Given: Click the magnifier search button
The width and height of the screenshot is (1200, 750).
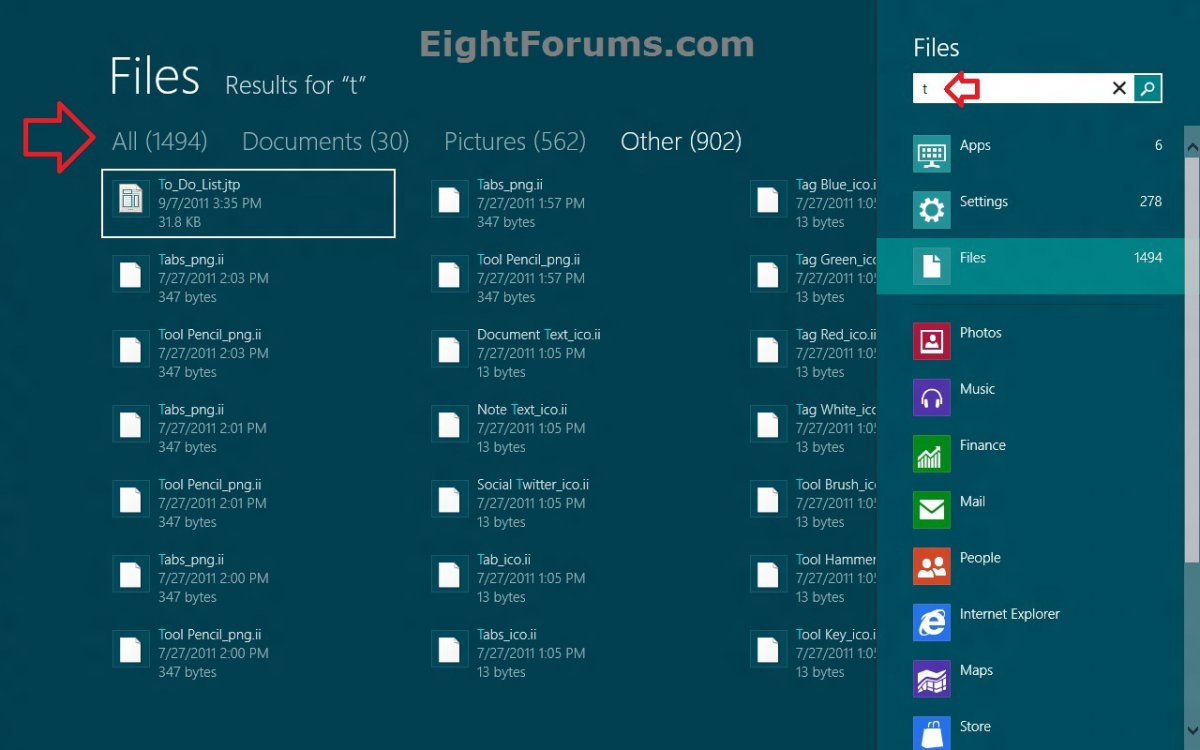Looking at the screenshot, I should 1148,88.
